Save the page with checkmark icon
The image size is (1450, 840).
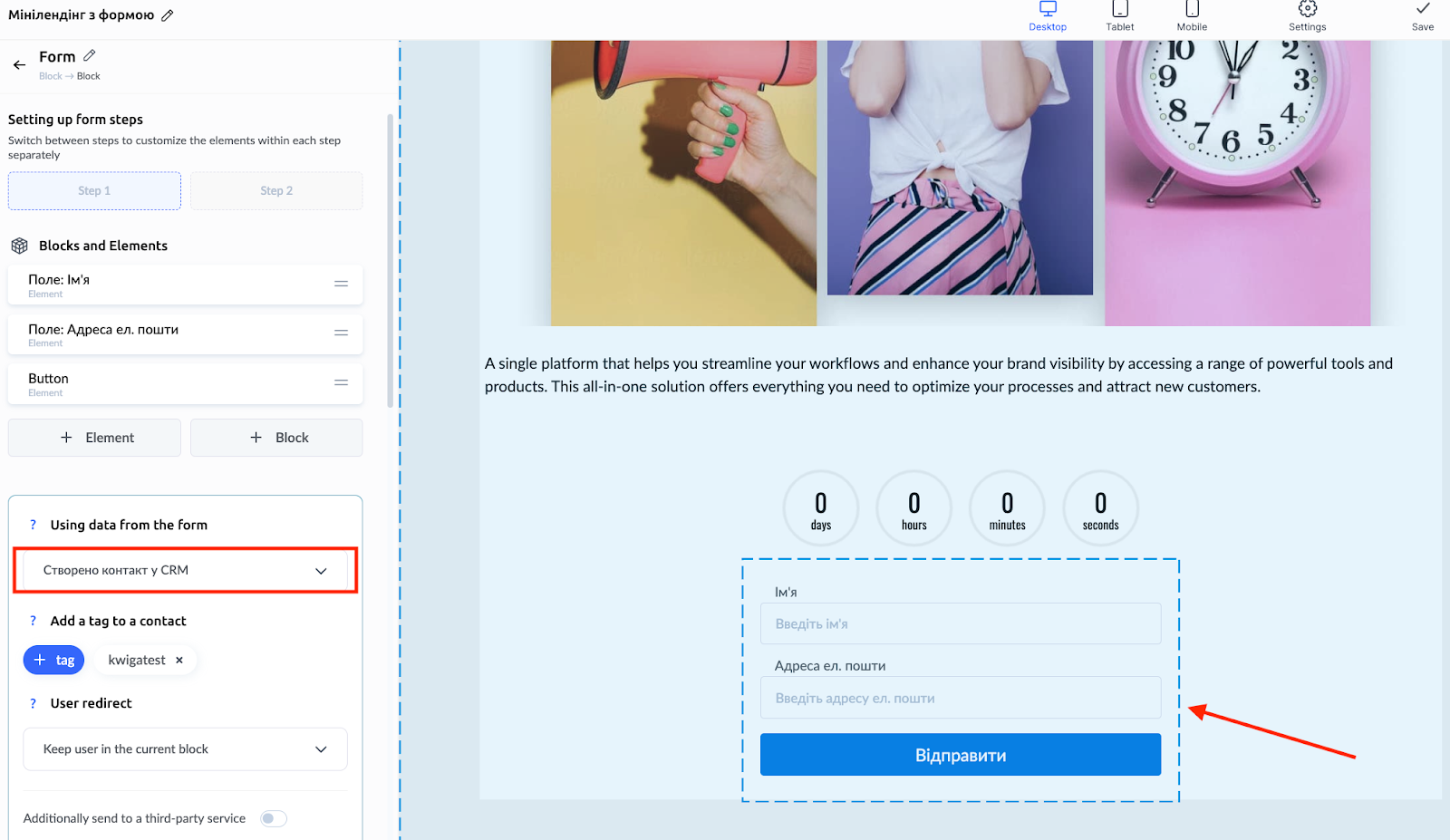(x=1423, y=15)
